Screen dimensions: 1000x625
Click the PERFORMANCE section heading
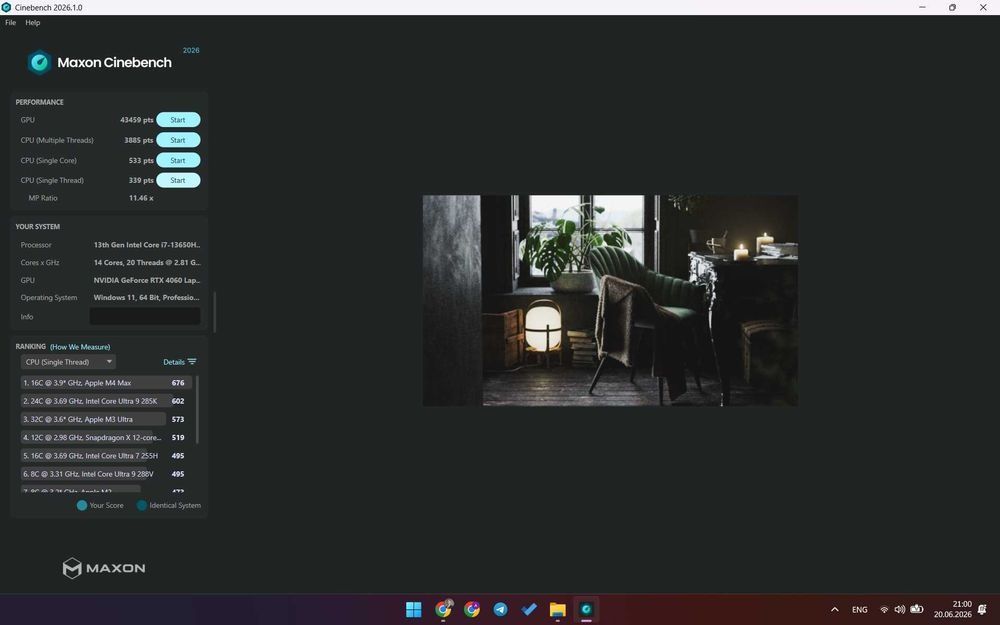(x=40, y=102)
